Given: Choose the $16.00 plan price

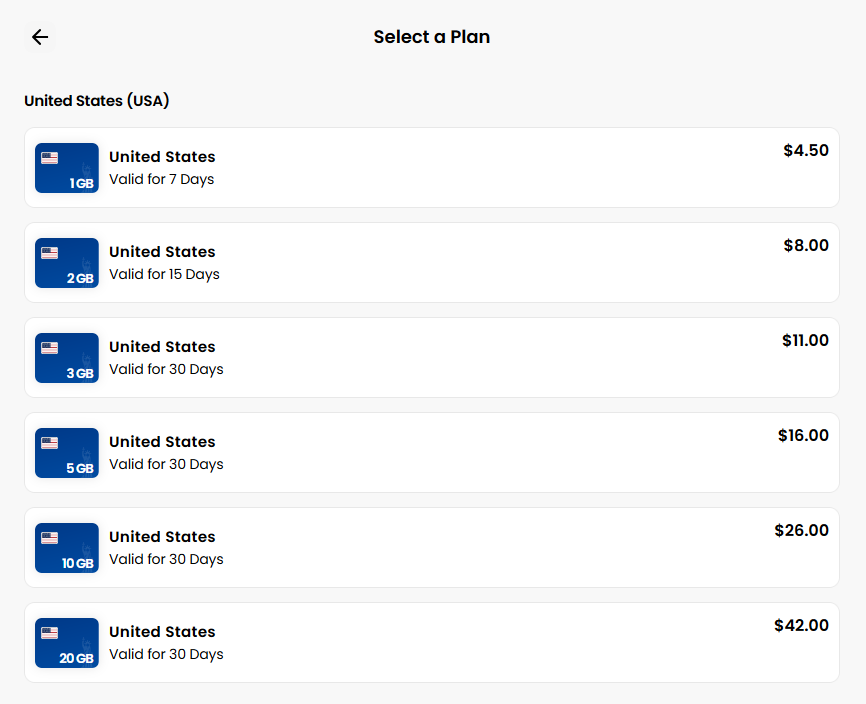Looking at the screenshot, I should [x=803, y=436].
